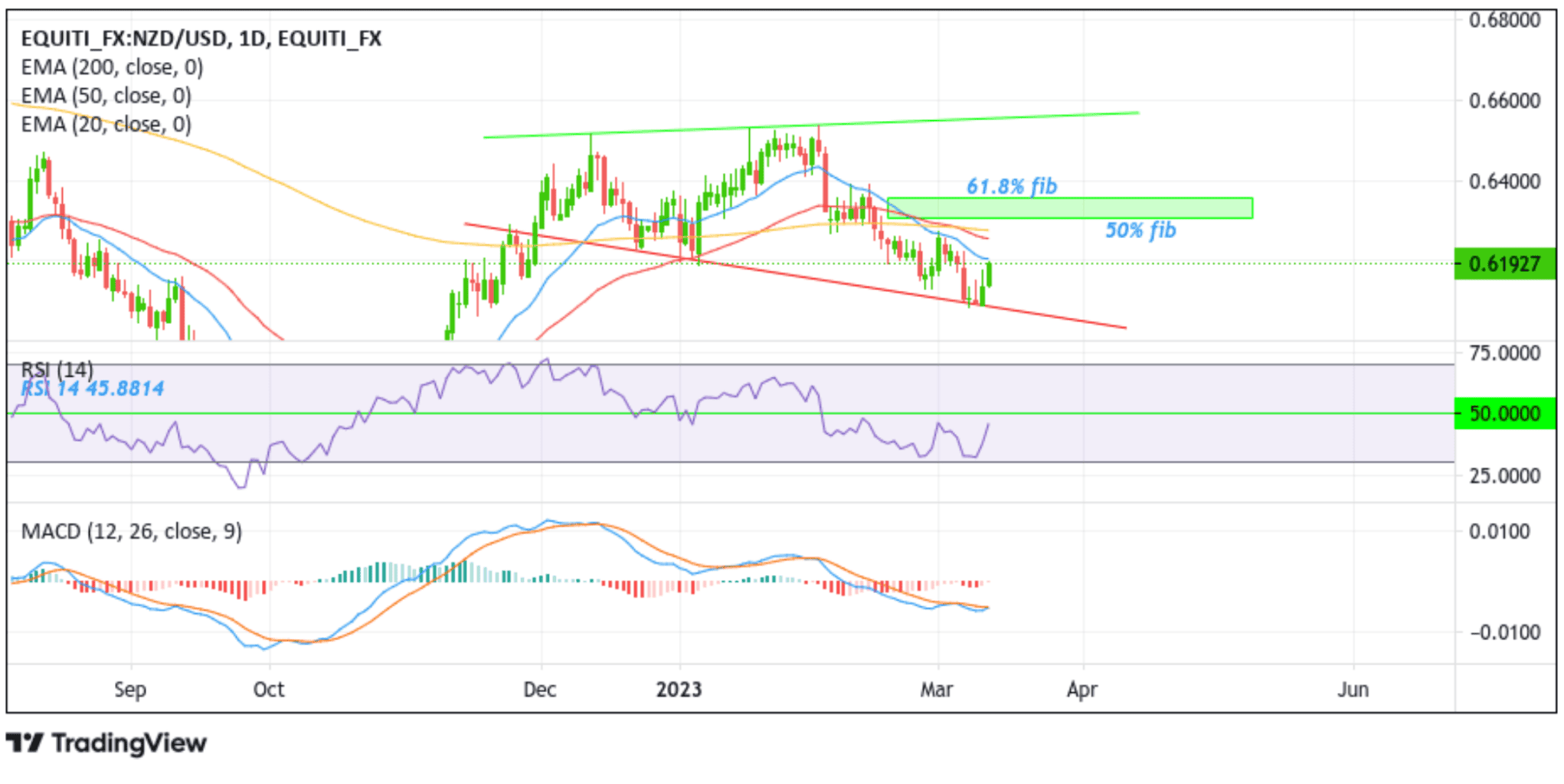The width and height of the screenshot is (1564, 784).
Task: Click the Oct date label
Action: [x=269, y=689]
